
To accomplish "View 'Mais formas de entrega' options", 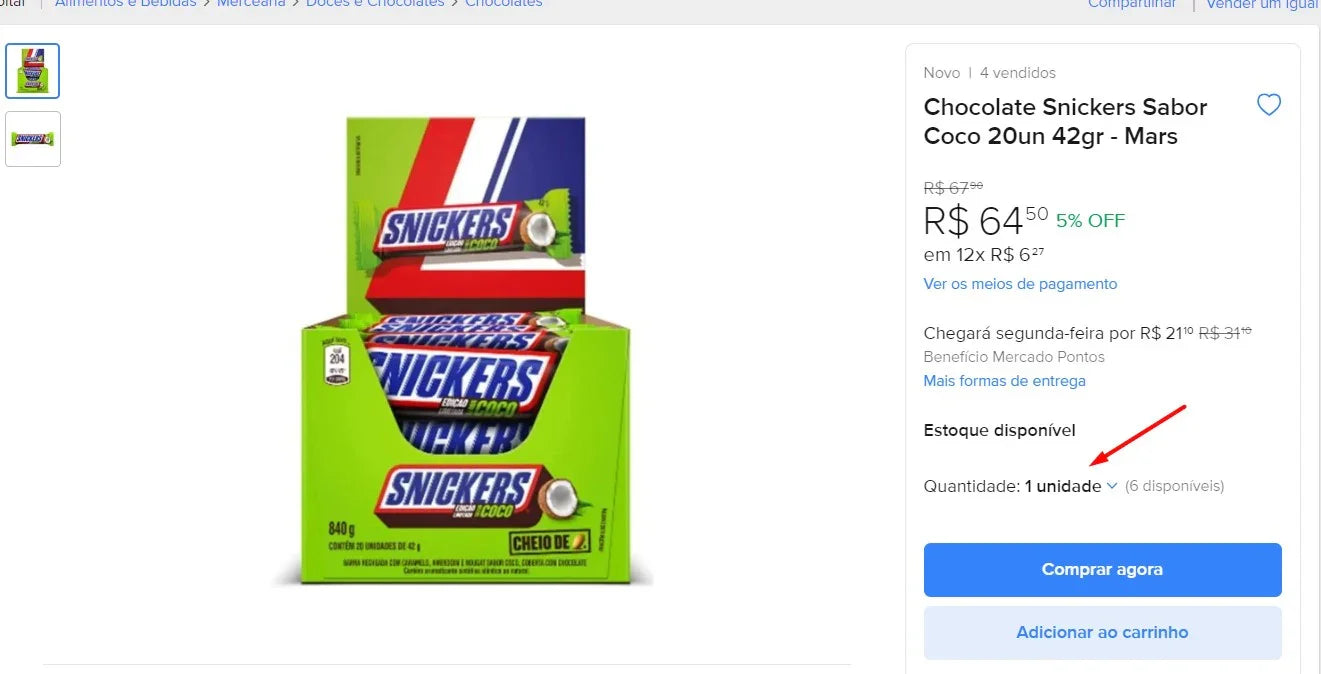I will tap(1004, 381).
